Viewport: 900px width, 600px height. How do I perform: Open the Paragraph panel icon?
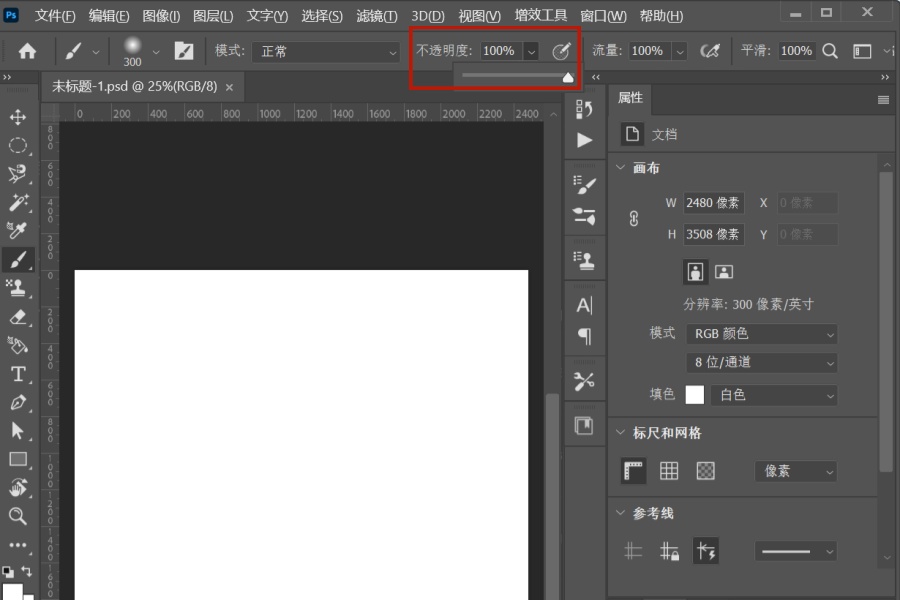coord(584,336)
